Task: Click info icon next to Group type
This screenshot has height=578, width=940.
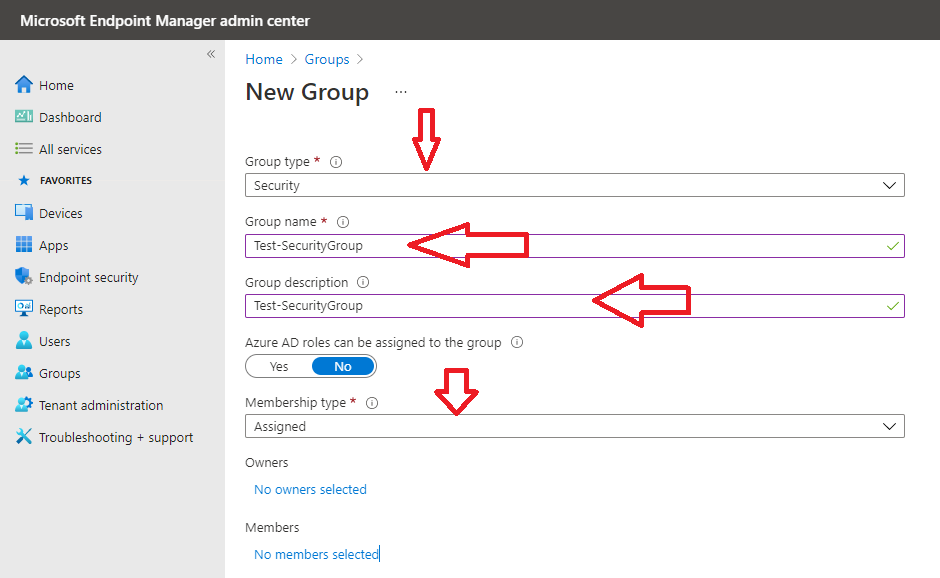Action: [x=336, y=162]
